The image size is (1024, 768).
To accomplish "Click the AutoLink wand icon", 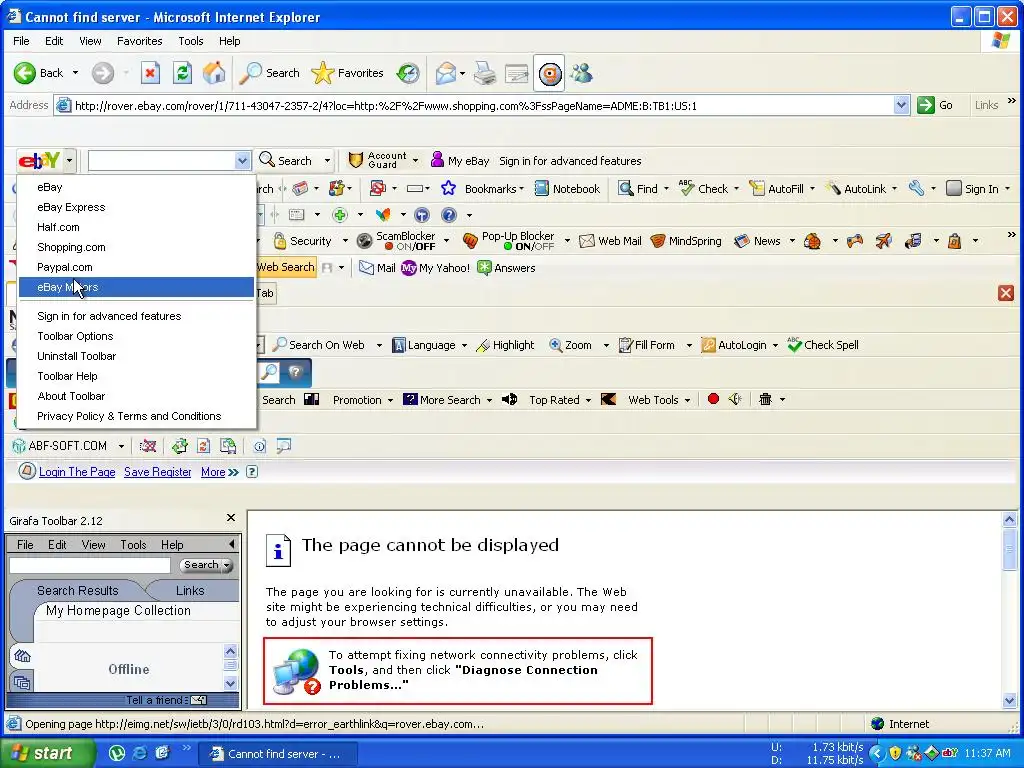I will 833,189.
